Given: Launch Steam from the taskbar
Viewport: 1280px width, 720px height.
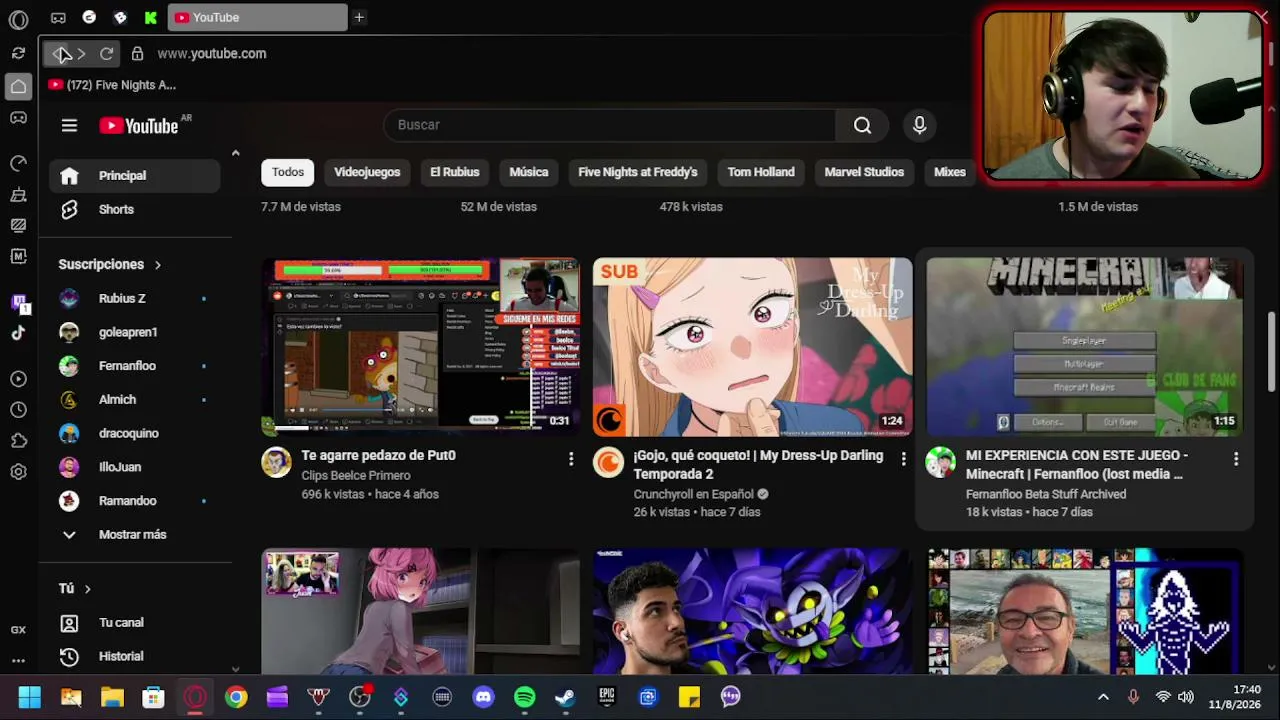Looking at the screenshot, I should [x=565, y=697].
